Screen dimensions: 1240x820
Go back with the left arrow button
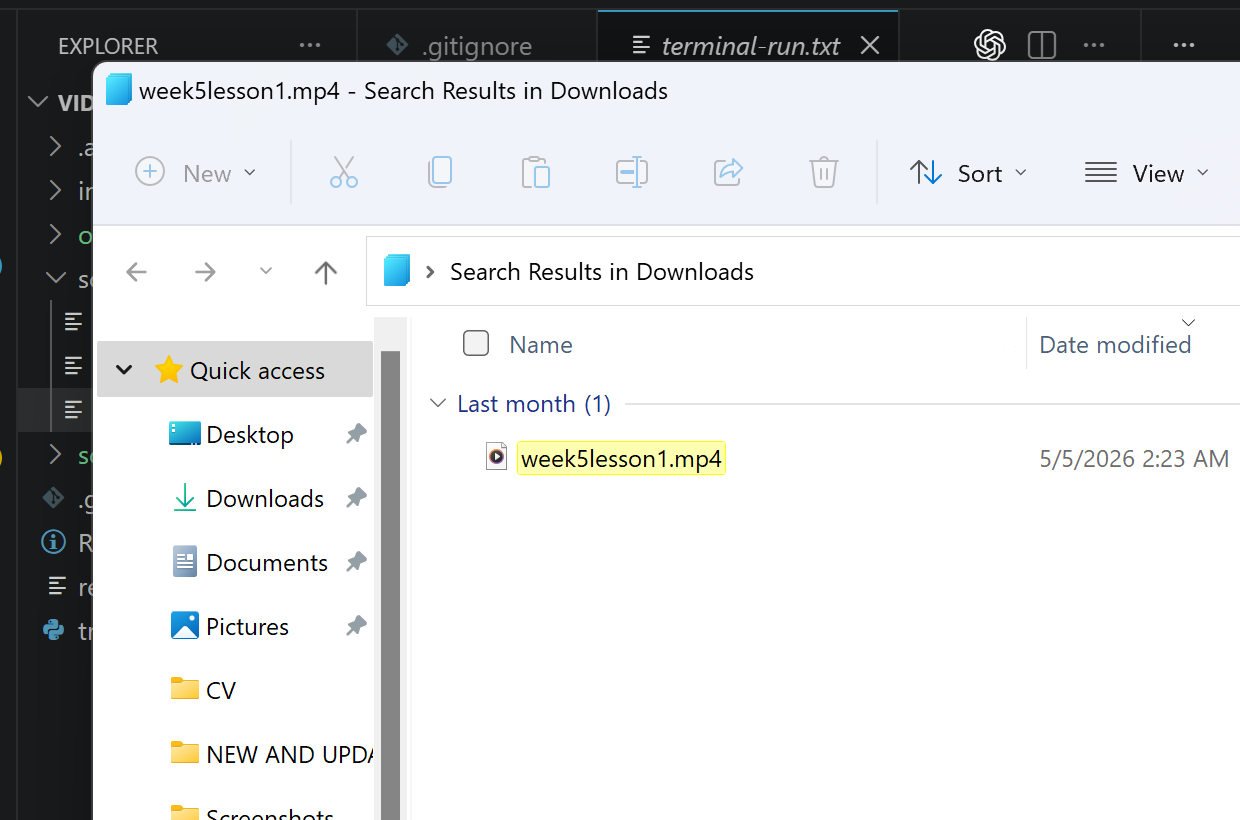pos(136,272)
